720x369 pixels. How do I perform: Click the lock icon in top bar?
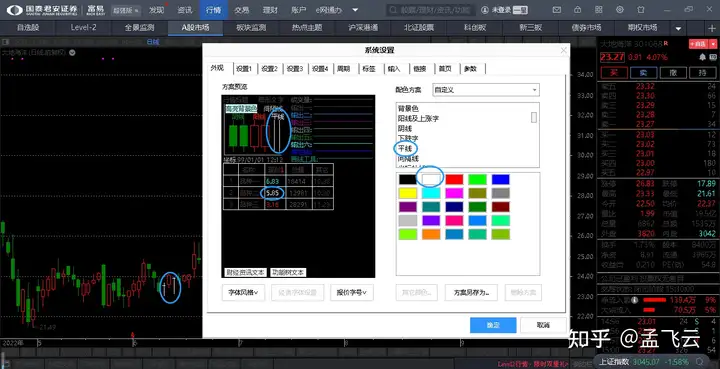[578, 10]
